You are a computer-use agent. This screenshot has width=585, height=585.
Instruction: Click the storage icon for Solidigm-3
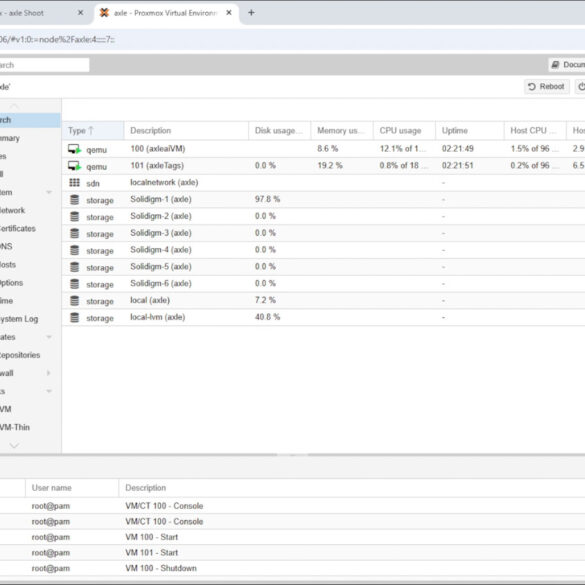pos(74,233)
